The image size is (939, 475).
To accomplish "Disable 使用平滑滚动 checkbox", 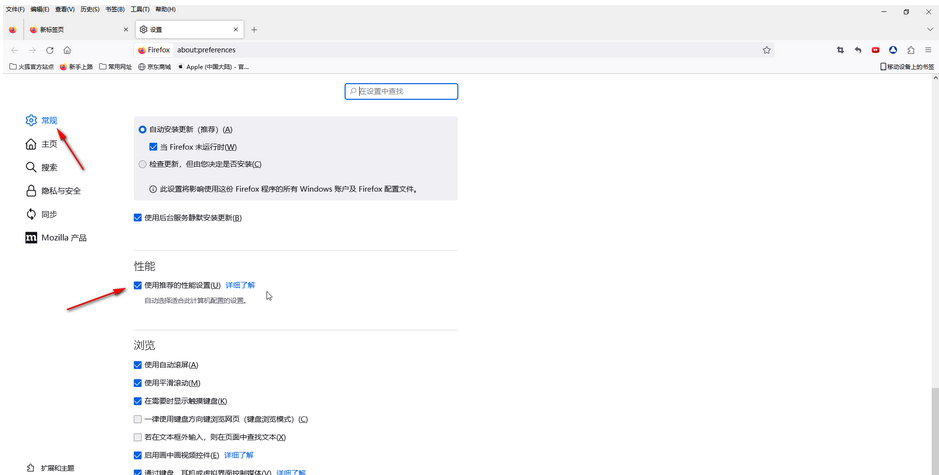I will [x=138, y=383].
